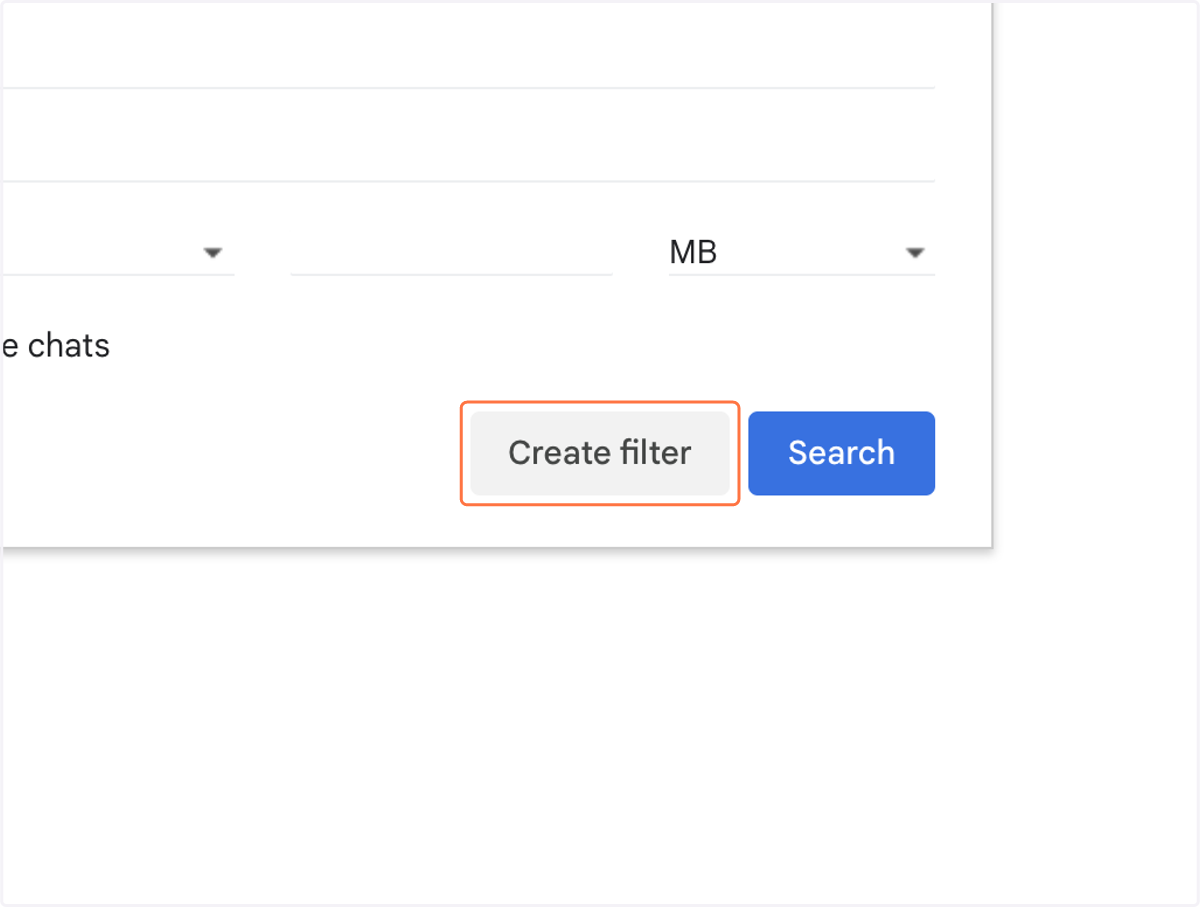1200x907 pixels.
Task: Click the word 'Create' on the grey button
Action: point(559,453)
